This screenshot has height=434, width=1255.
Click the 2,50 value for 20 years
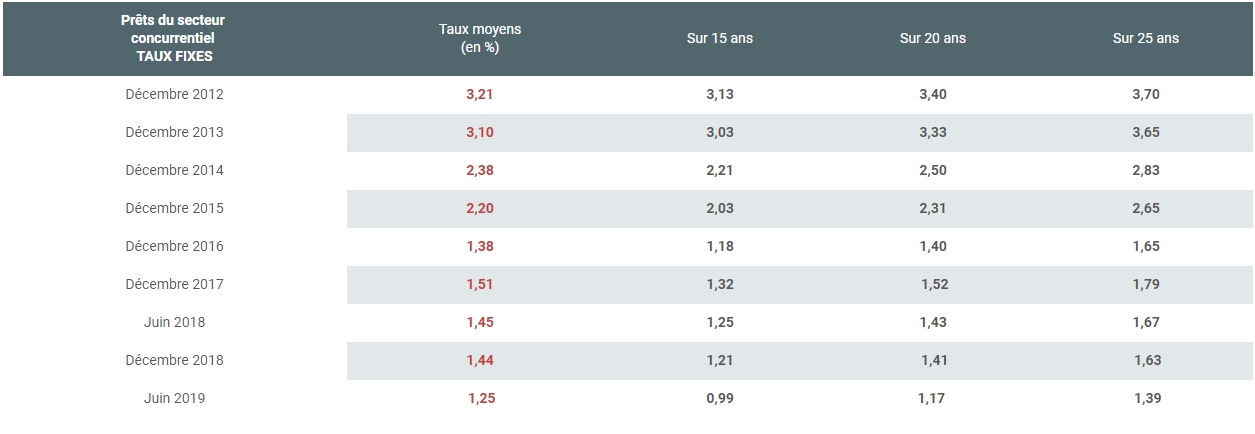tap(933, 170)
